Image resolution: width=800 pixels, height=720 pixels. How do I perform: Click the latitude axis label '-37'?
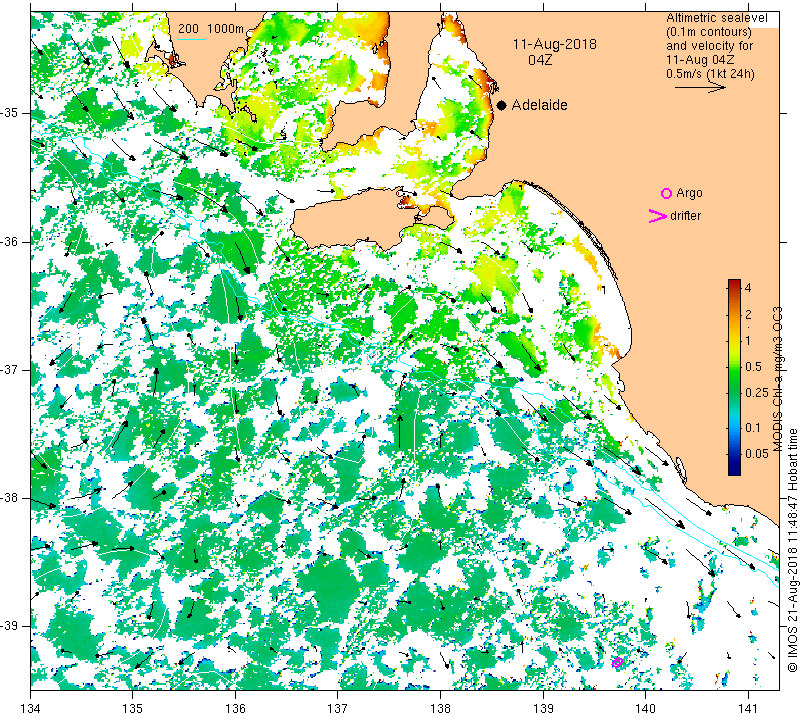click(x=10, y=369)
